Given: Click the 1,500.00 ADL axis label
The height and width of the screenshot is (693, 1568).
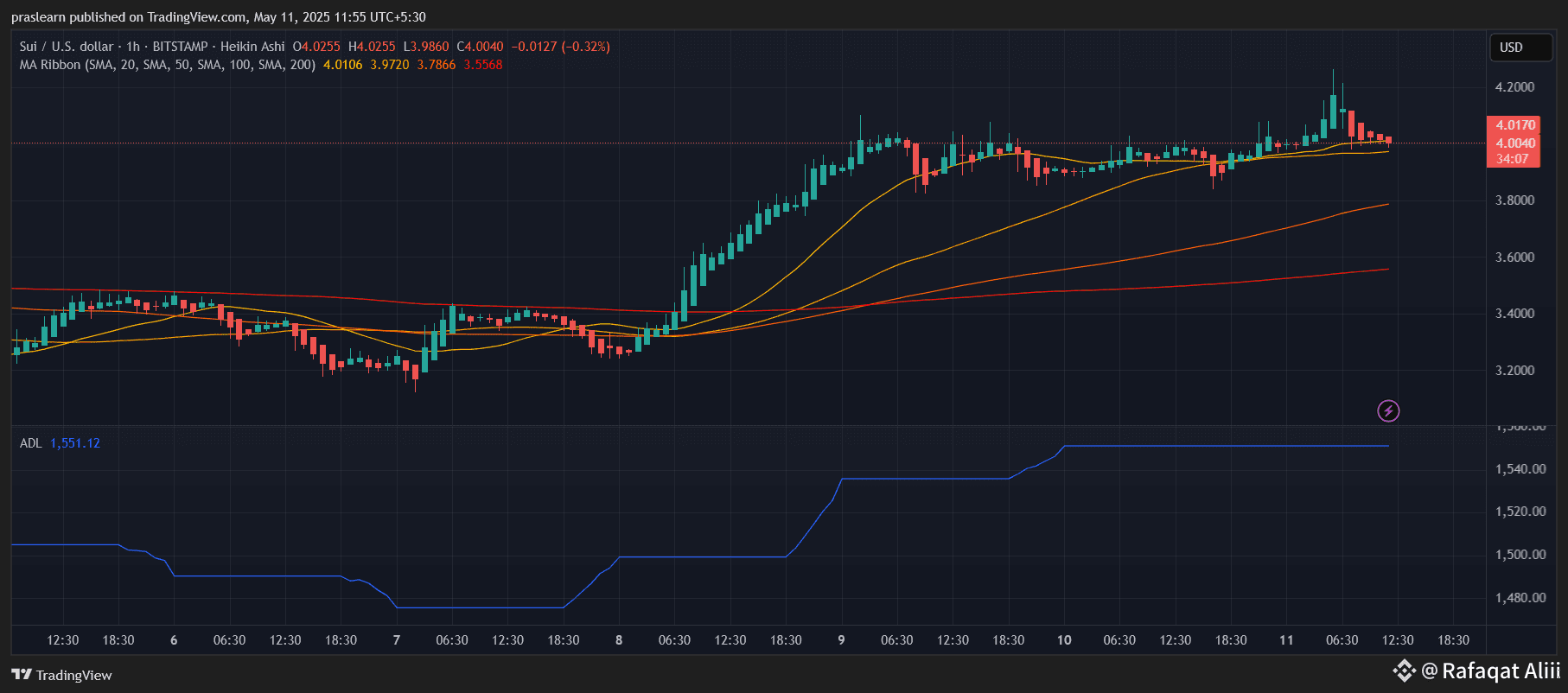Looking at the screenshot, I should pos(1520,555).
